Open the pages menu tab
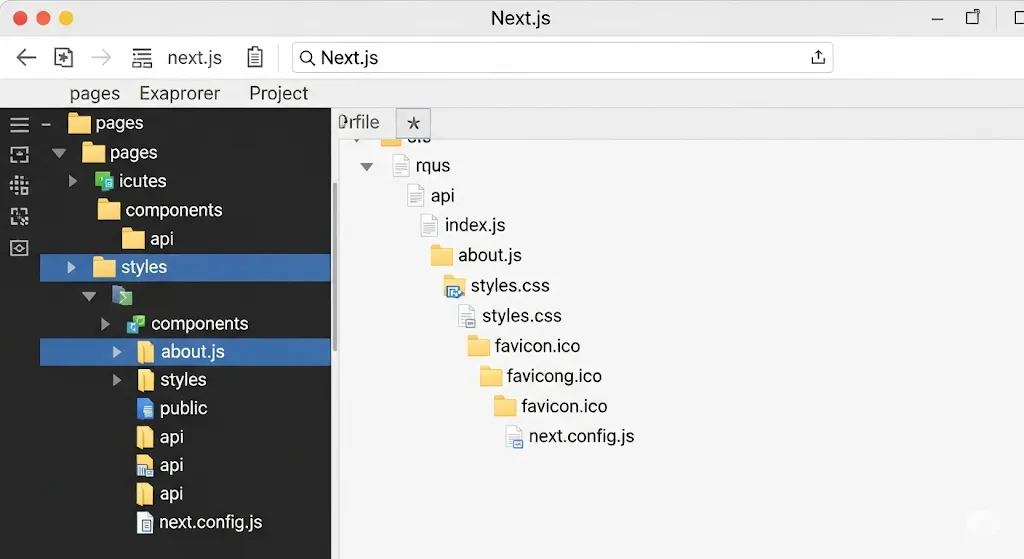 (x=95, y=93)
